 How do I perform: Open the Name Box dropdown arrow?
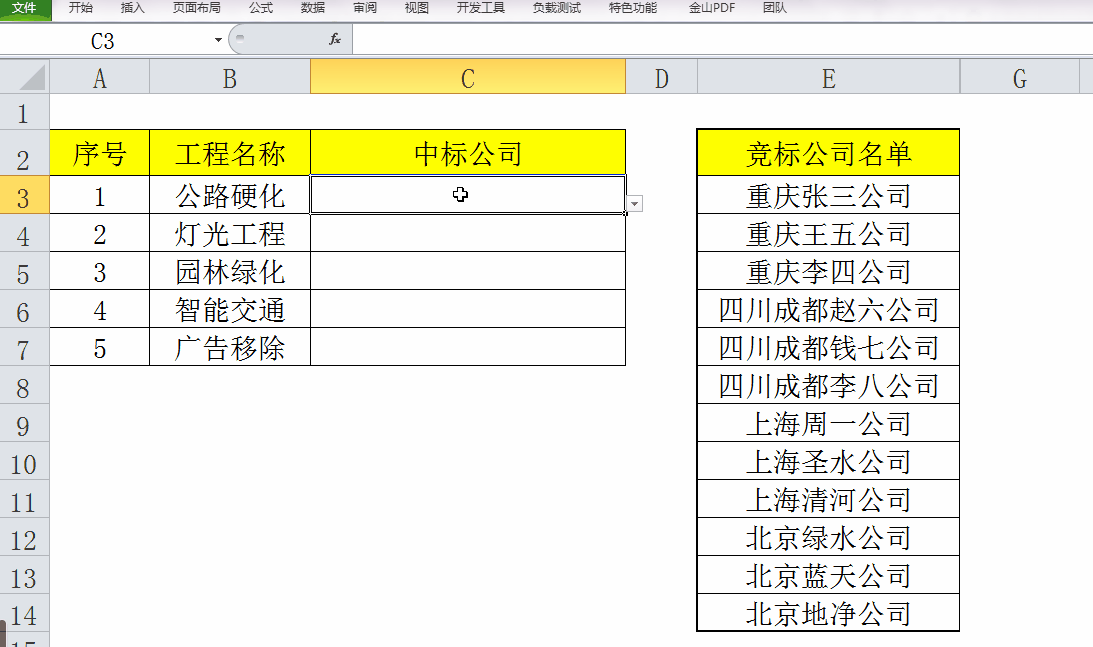(216, 39)
